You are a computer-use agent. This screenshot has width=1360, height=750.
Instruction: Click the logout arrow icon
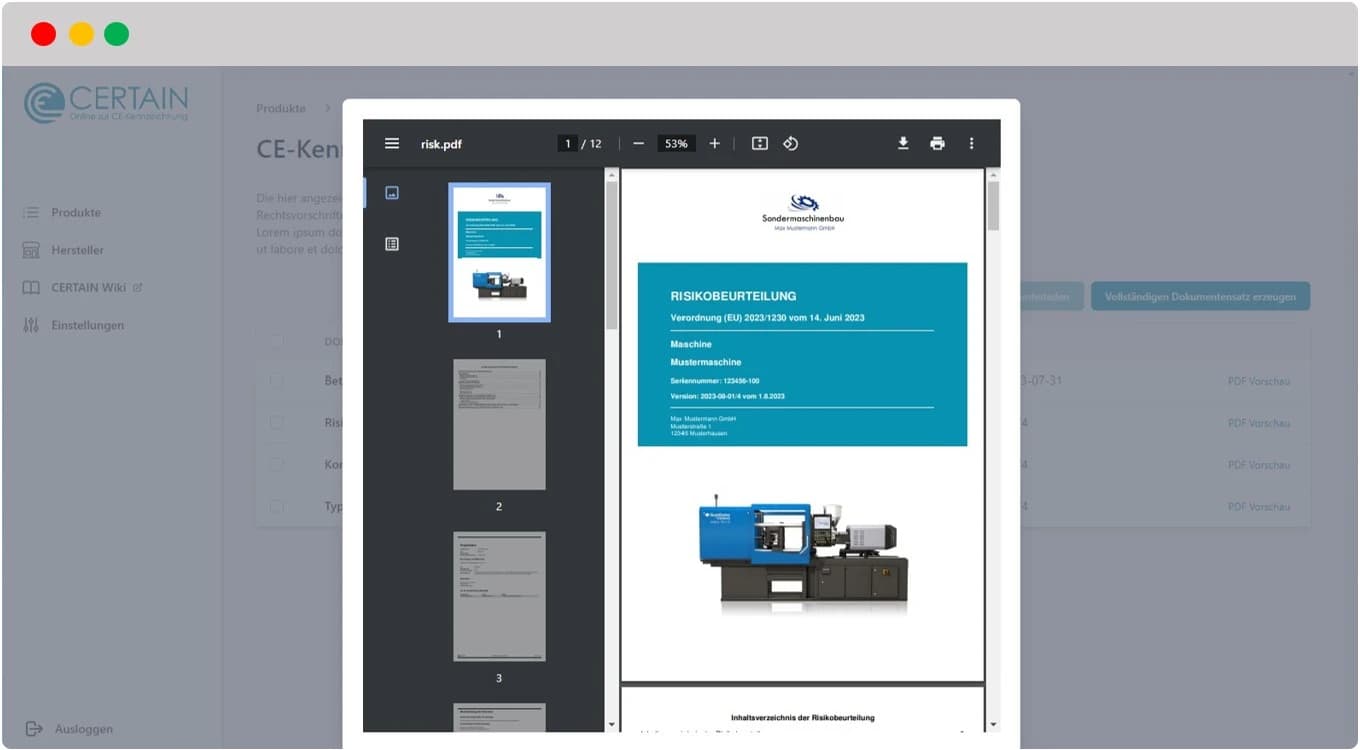point(34,729)
